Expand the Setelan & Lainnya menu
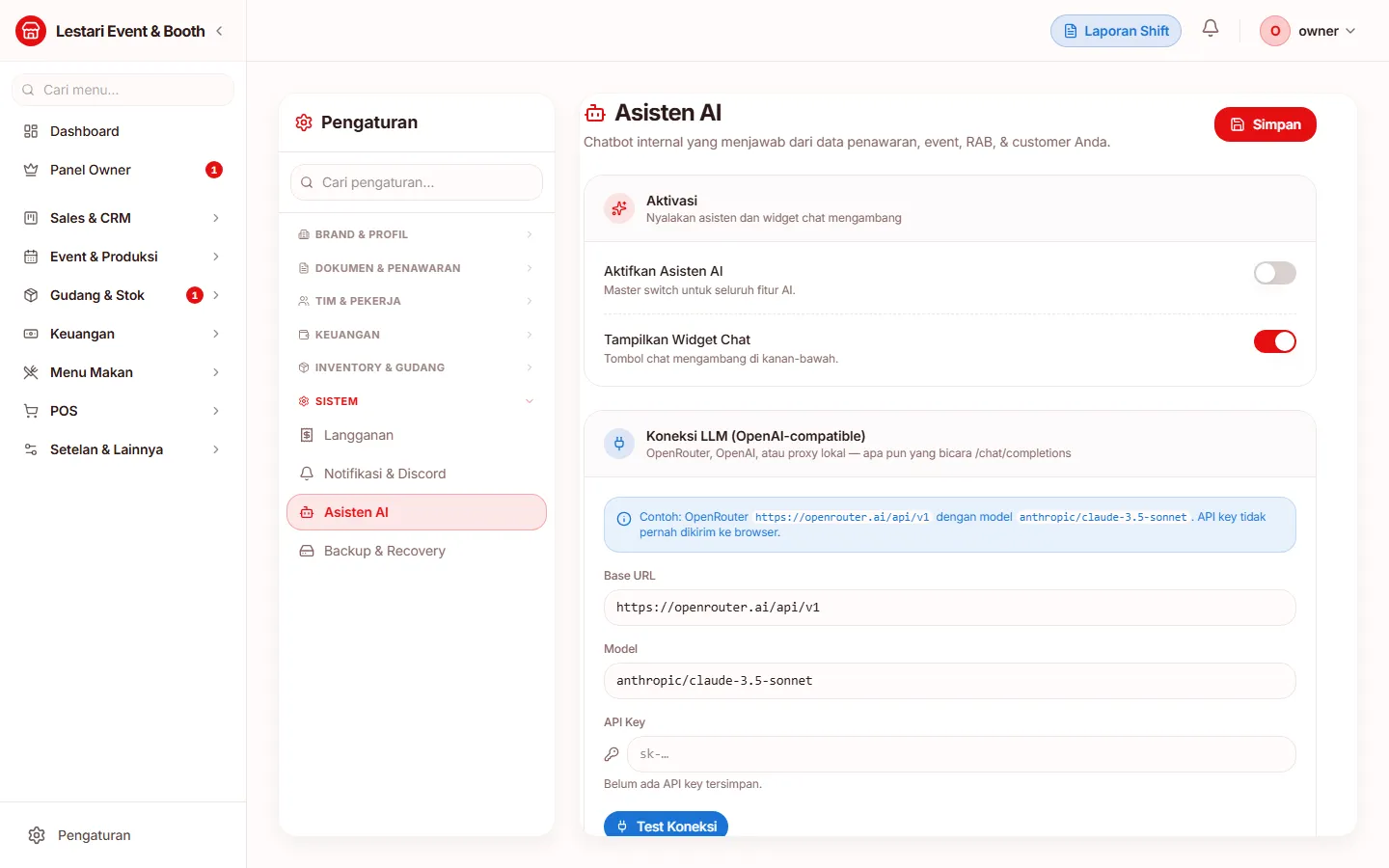 pyautogui.click(x=123, y=449)
